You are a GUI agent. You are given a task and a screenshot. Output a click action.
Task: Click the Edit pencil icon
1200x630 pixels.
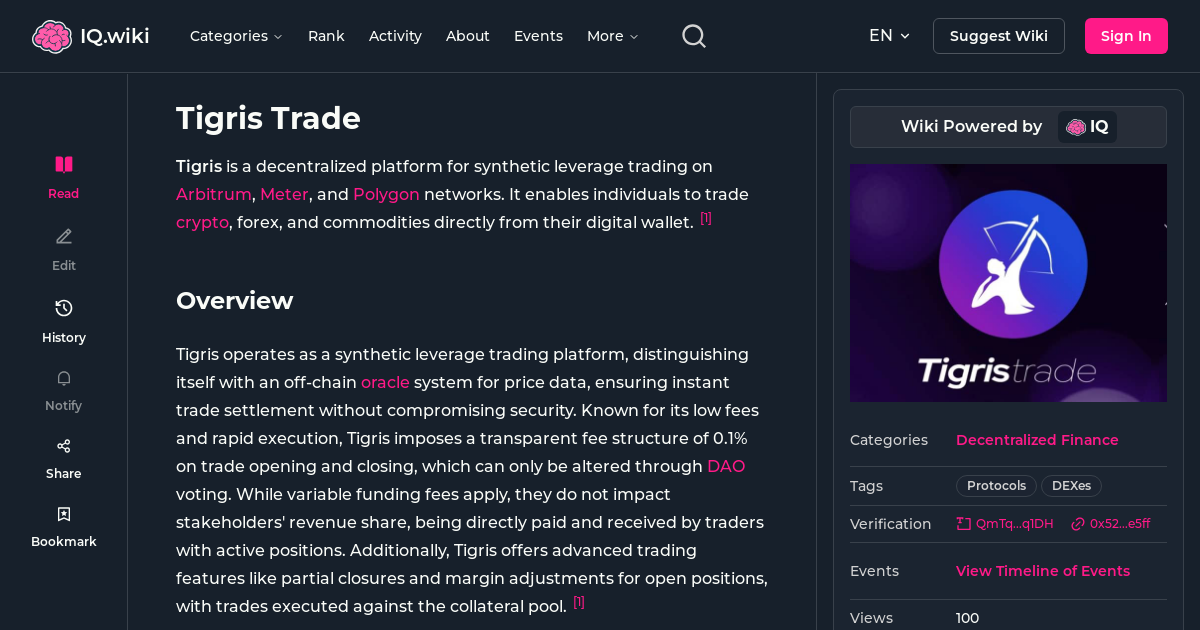63,236
